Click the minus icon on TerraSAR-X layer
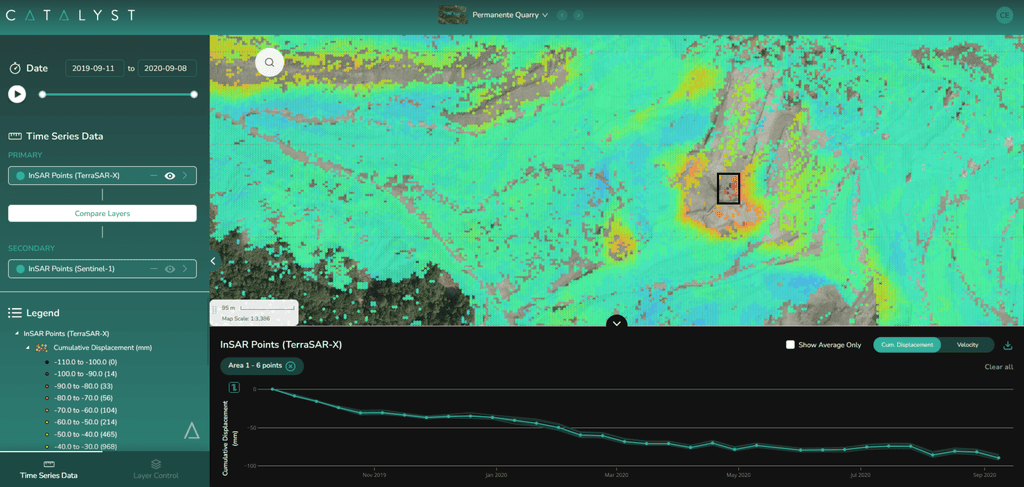The height and width of the screenshot is (487, 1024). click(153, 176)
